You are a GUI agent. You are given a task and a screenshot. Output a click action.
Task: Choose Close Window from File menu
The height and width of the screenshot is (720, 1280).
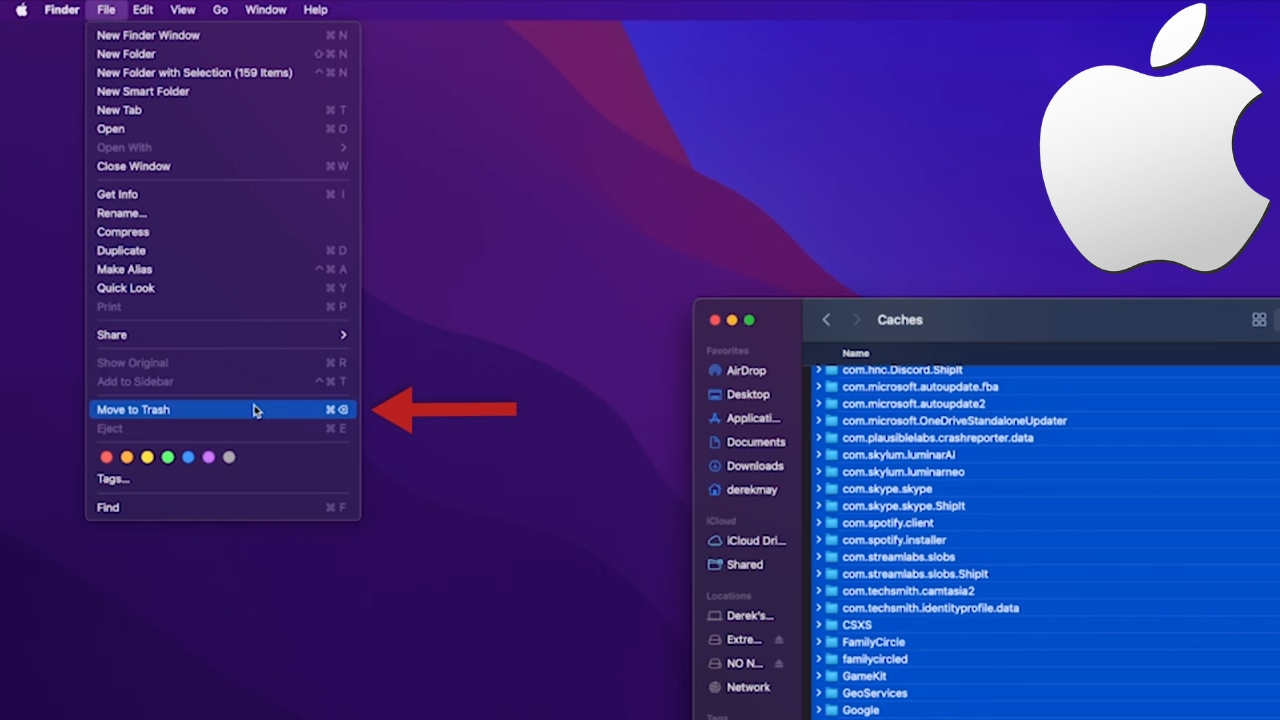point(222,167)
